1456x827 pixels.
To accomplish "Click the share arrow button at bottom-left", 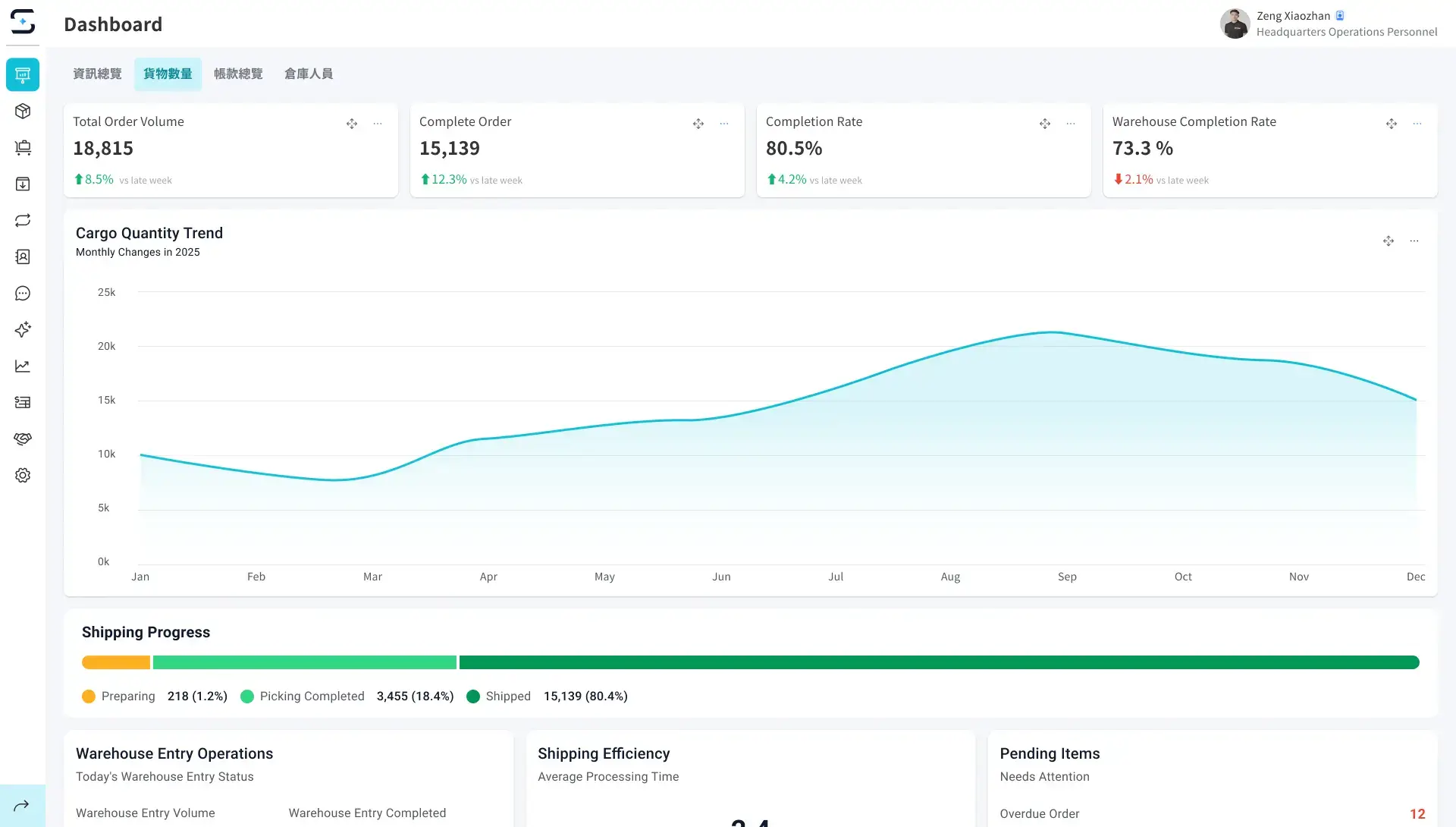I will tap(22, 806).
